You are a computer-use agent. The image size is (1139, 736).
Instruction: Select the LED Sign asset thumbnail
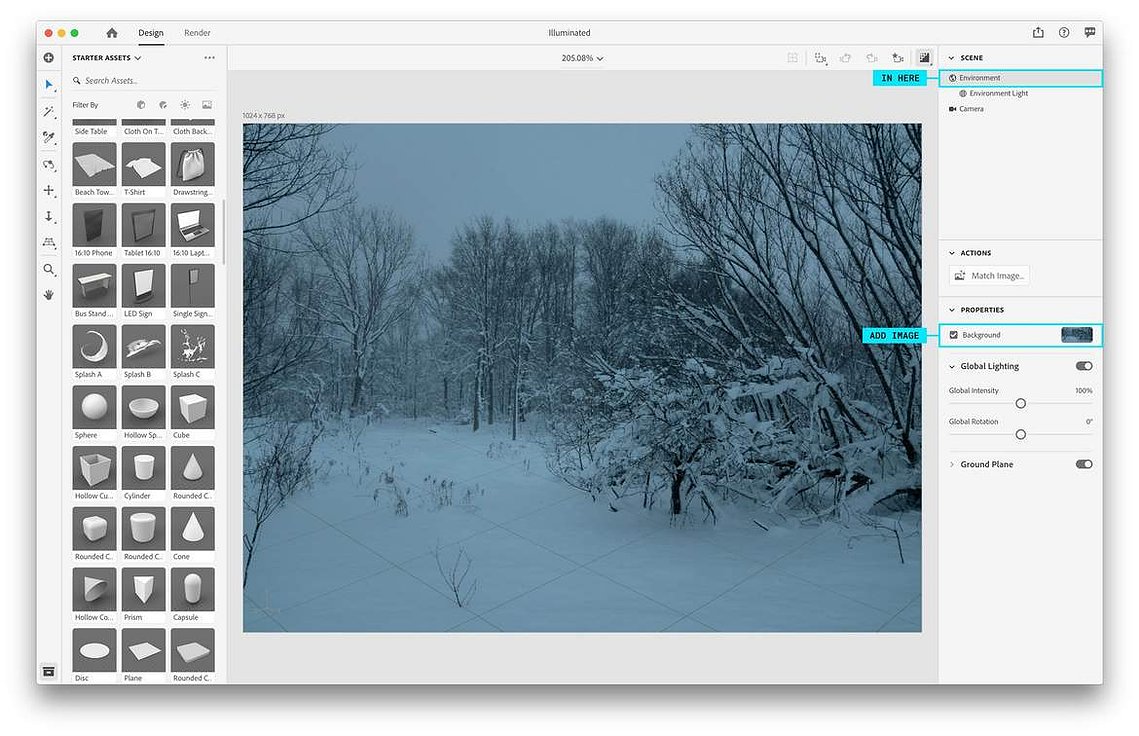click(x=144, y=286)
